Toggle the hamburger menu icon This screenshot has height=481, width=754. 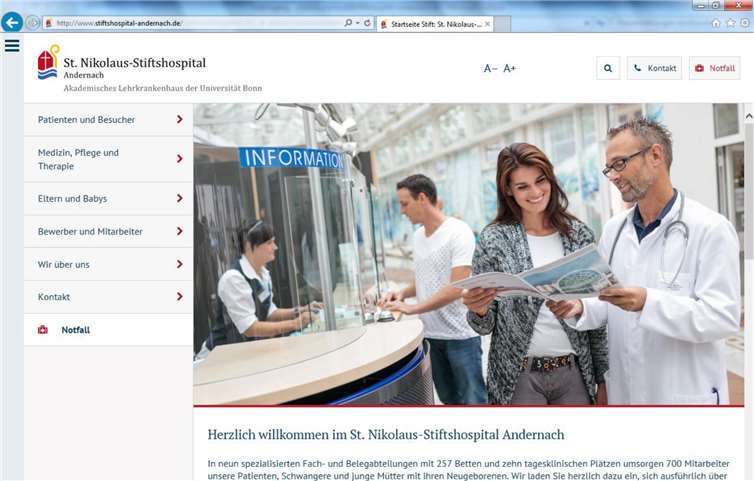click(12, 46)
